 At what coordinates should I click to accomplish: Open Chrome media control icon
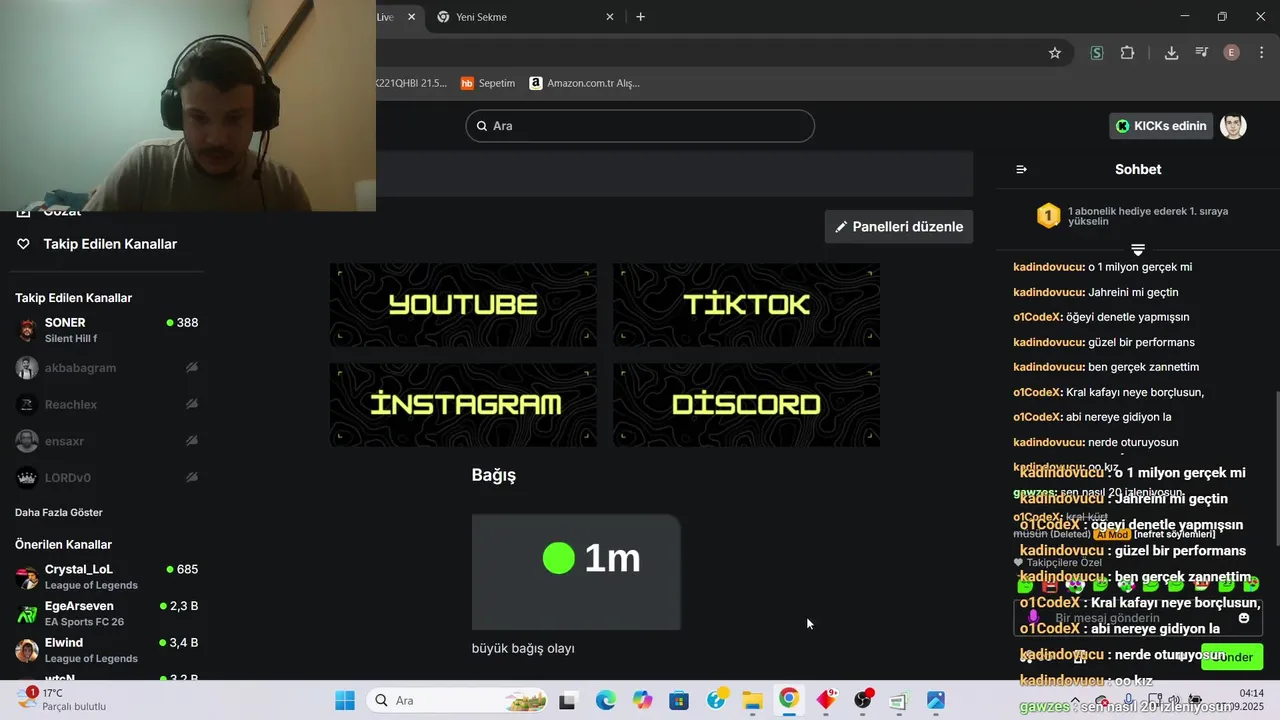[1202, 53]
